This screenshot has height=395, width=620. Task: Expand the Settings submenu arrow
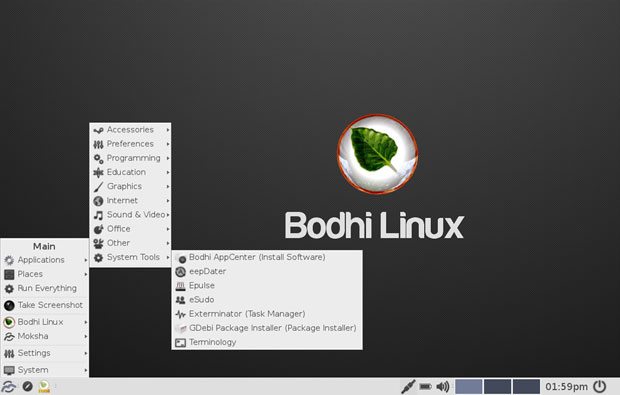86,353
